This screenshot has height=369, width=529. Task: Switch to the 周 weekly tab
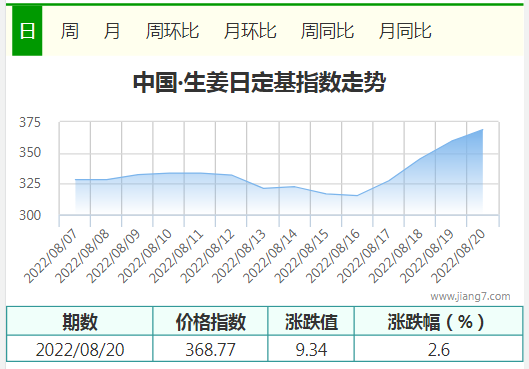point(69,31)
